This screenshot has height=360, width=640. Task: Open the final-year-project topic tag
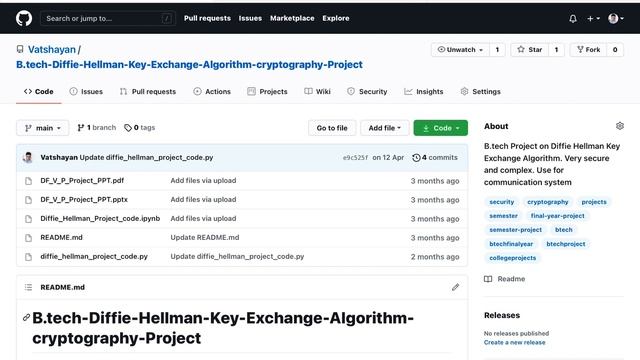point(557,216)
